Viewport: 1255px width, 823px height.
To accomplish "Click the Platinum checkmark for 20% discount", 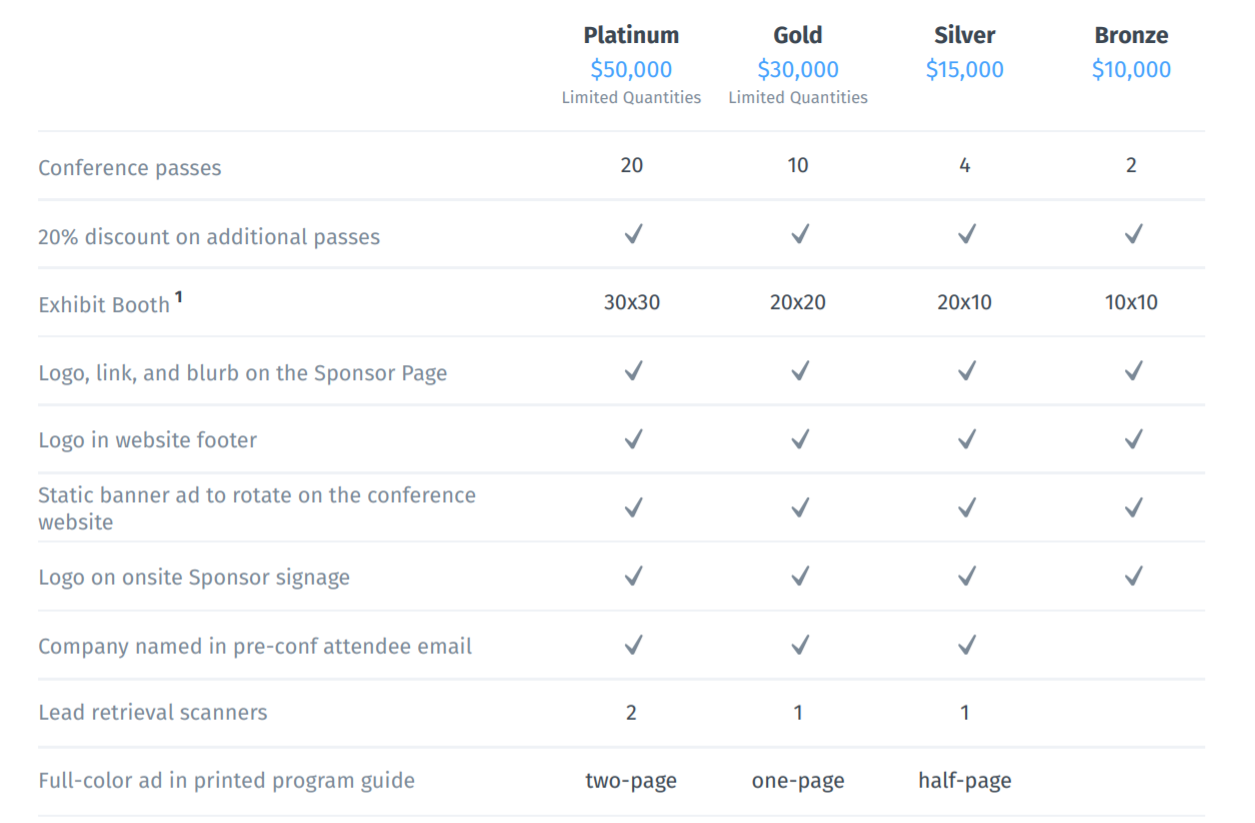I will click(632, 235).
